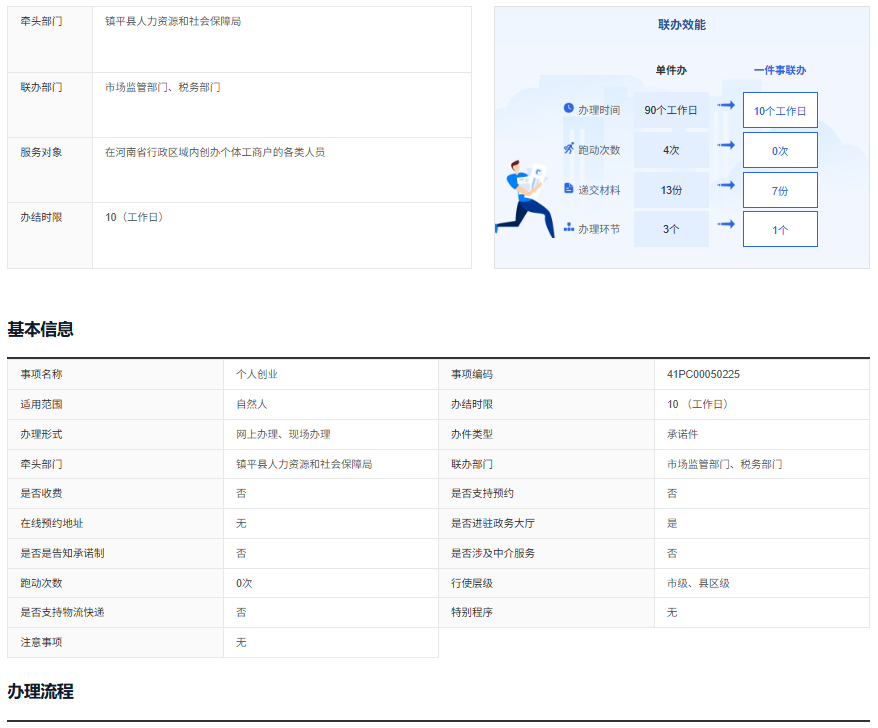Image resolution: width=878 pixels, height=728 pixels.
Task: Click the outlined 10个工作日 box
Action: pyautogui.click(x=779, y=110)
